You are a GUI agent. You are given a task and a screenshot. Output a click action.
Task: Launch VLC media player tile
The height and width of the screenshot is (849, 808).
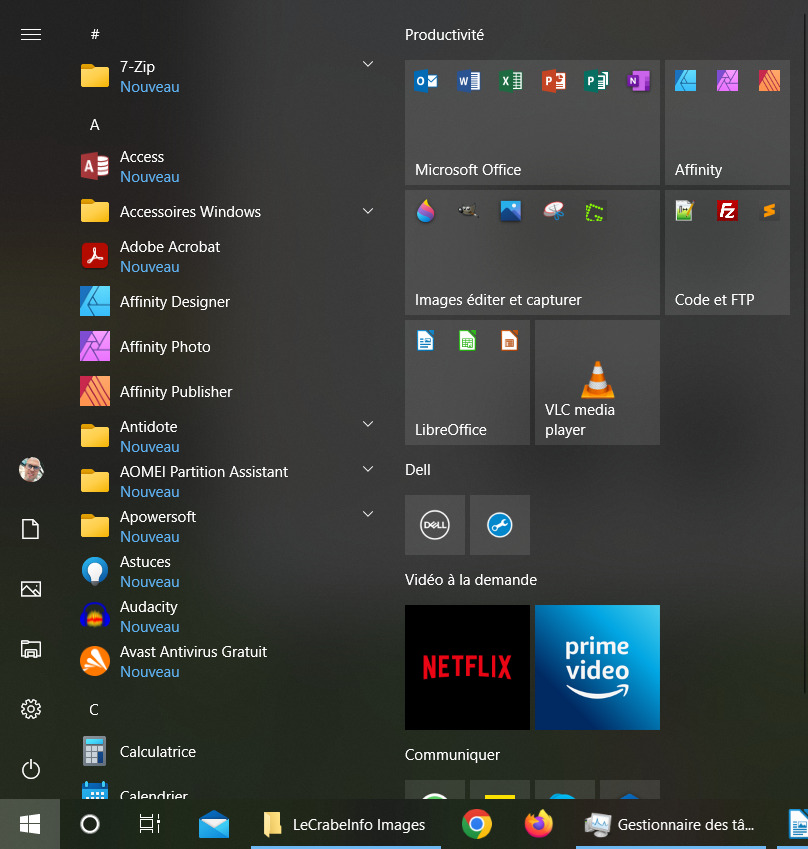click(597, 382)
